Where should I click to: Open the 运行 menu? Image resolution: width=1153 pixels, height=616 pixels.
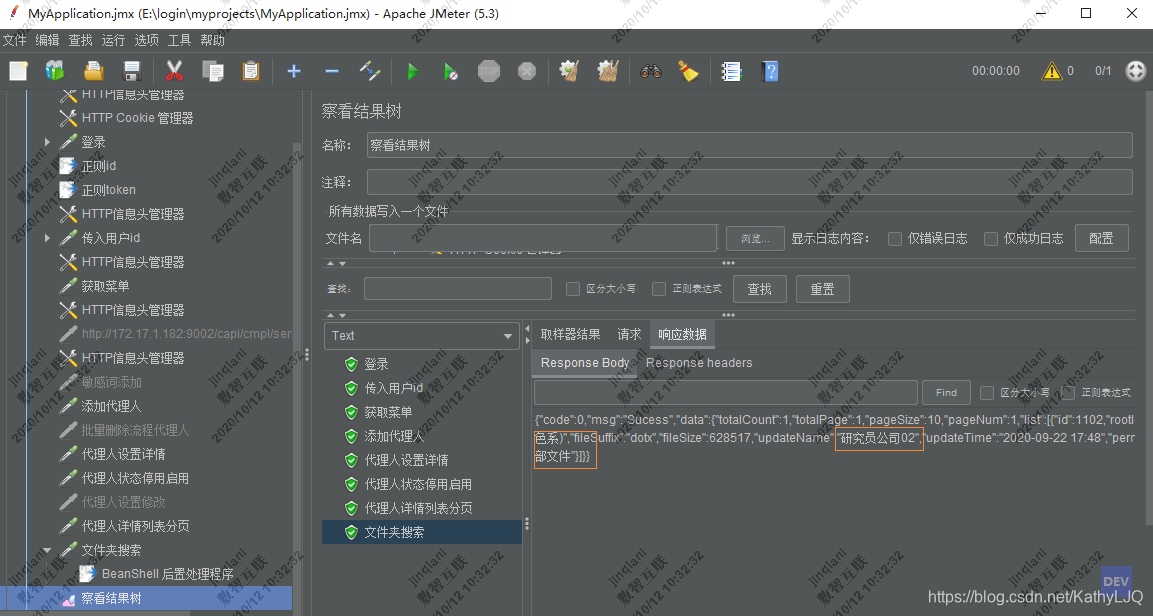pyautogui.click(x=113, y=40)
